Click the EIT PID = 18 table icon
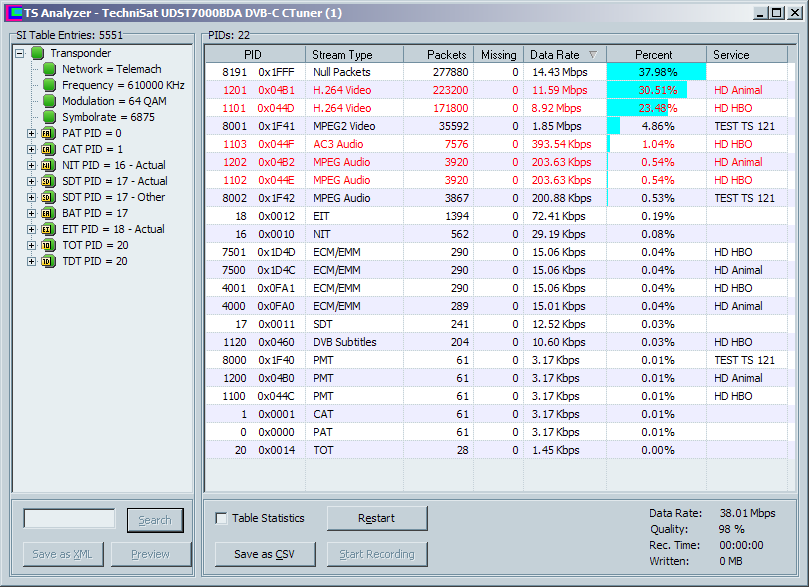Image resolution: width=809 pixels, height=587 pixels. [x=48, y=229]
